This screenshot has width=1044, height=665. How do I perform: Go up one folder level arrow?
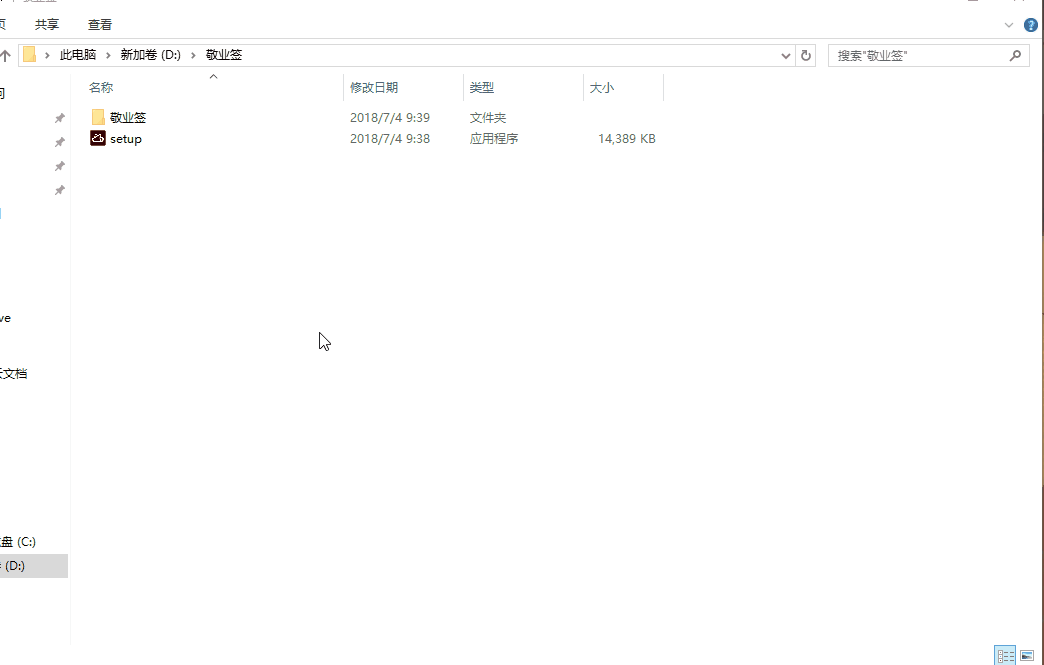click(5, 55)
